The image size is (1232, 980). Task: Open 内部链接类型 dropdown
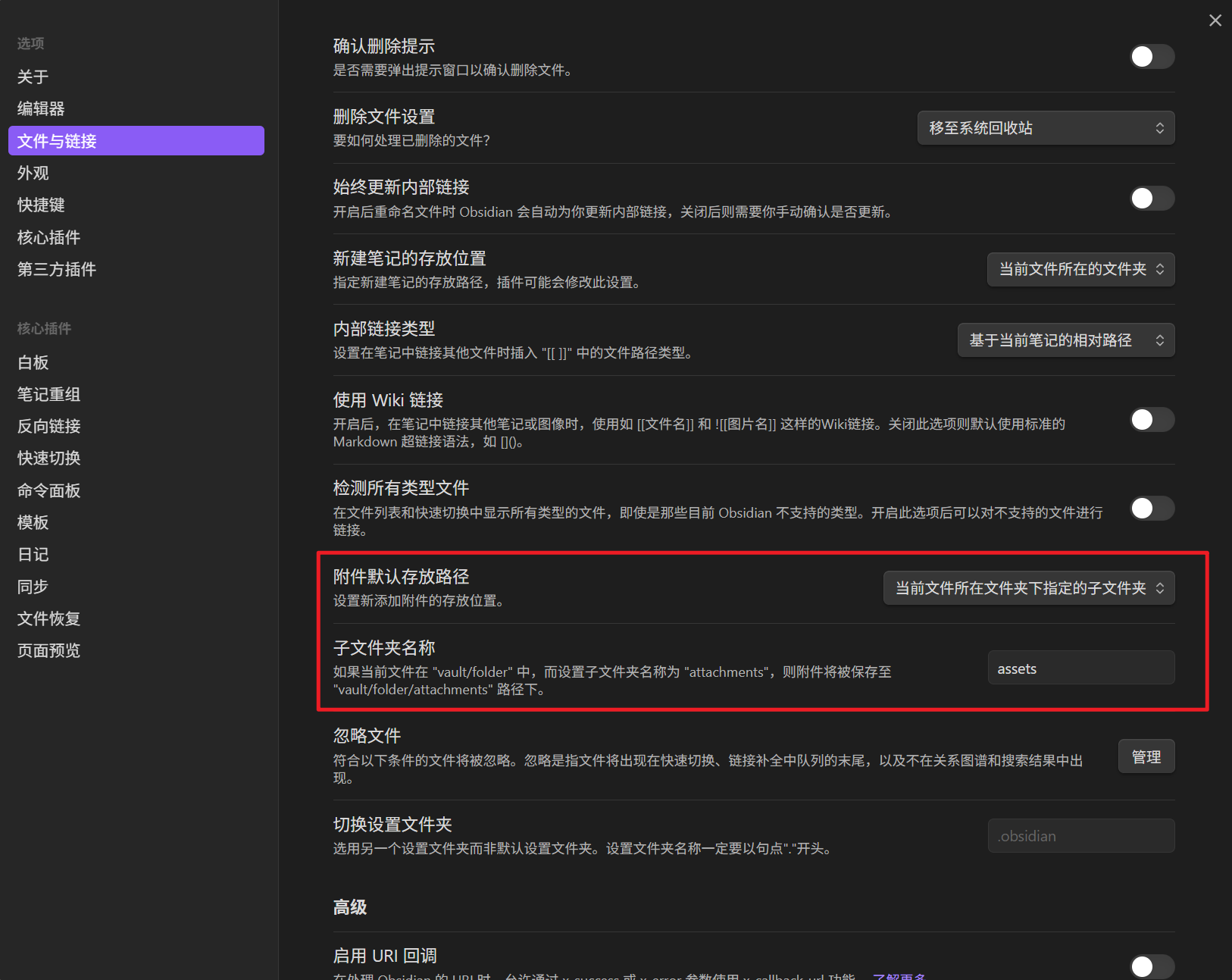click(x=1066, y=340)
